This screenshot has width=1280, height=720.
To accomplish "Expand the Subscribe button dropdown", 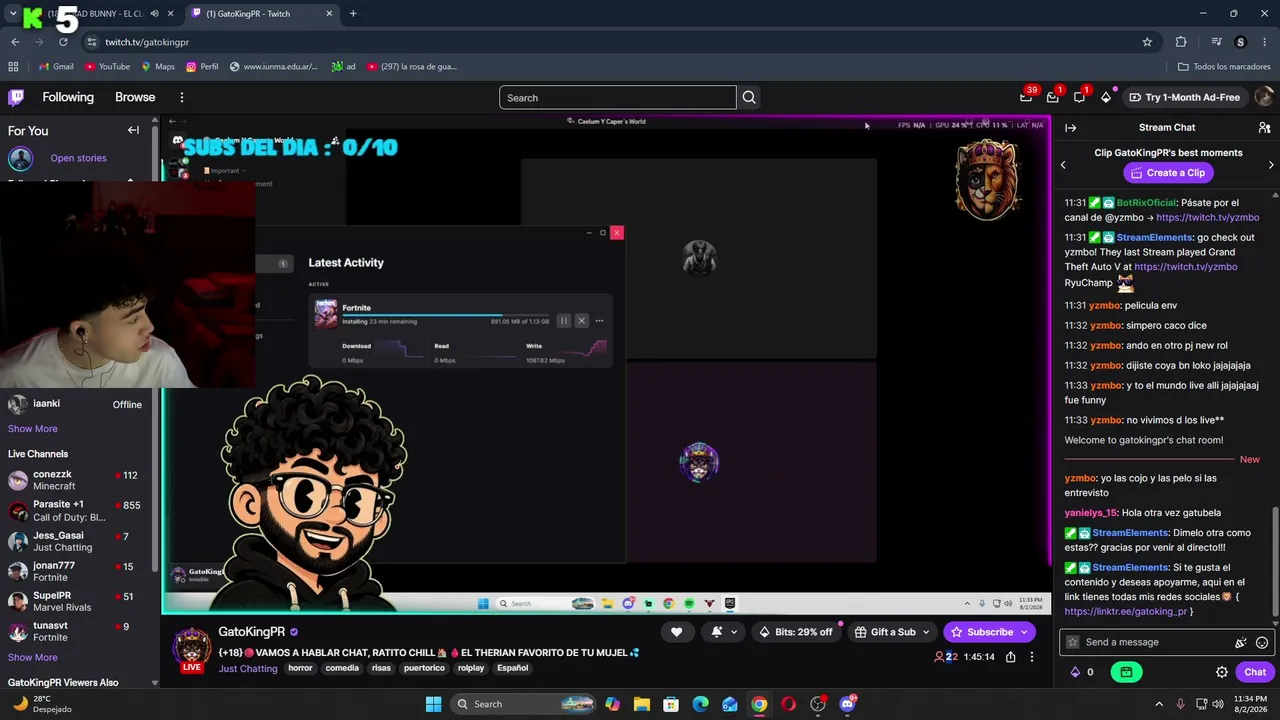I will point(1024,632).
